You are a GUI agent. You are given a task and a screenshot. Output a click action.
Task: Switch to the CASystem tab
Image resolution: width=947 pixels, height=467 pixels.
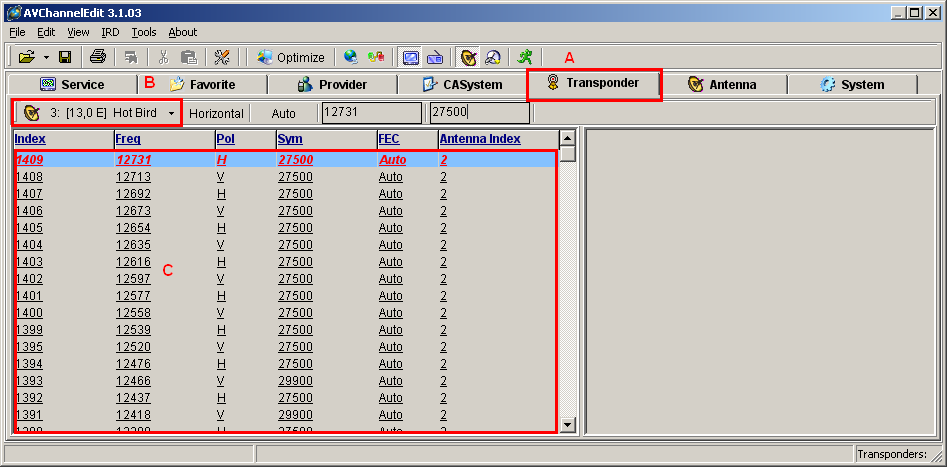pyautogui.click(x=463, y=85)
